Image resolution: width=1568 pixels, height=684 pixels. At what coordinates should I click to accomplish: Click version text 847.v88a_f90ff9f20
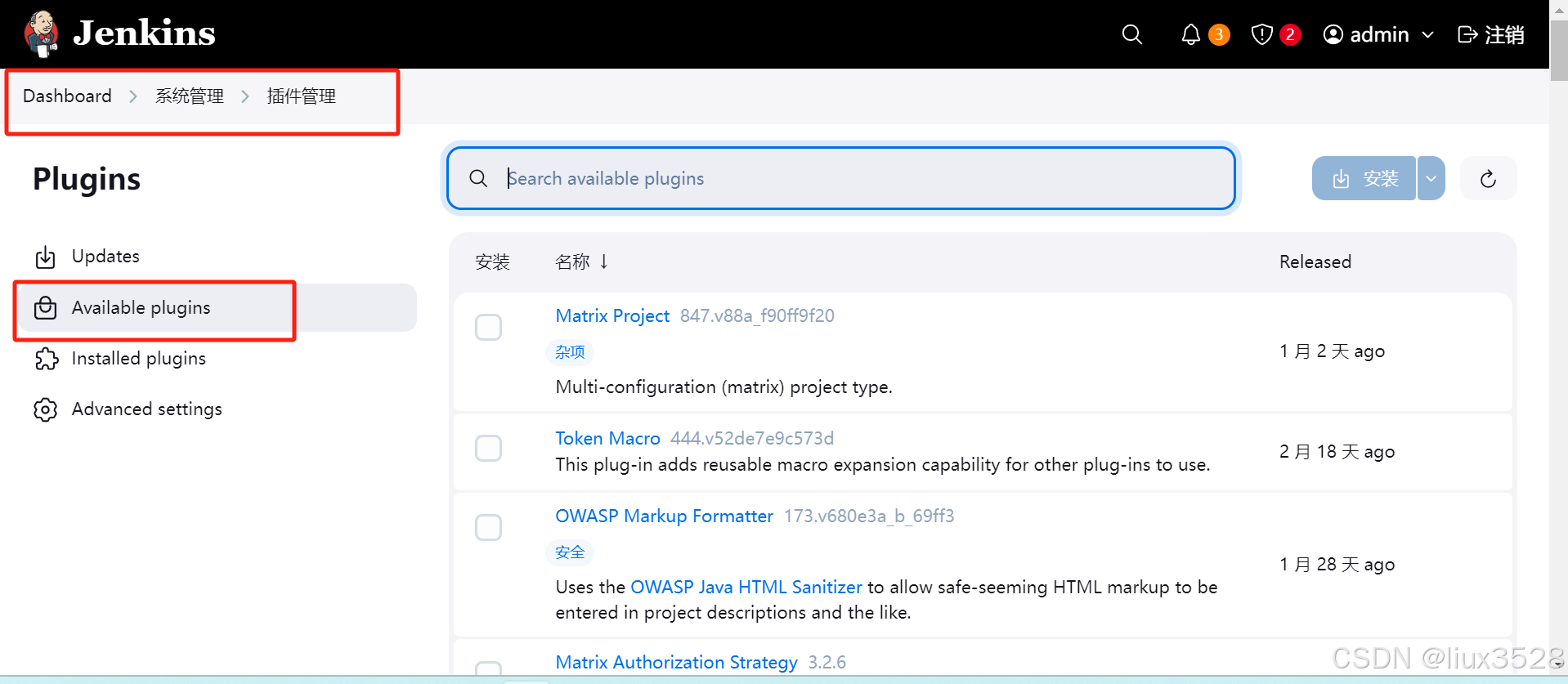pos(757,315)
